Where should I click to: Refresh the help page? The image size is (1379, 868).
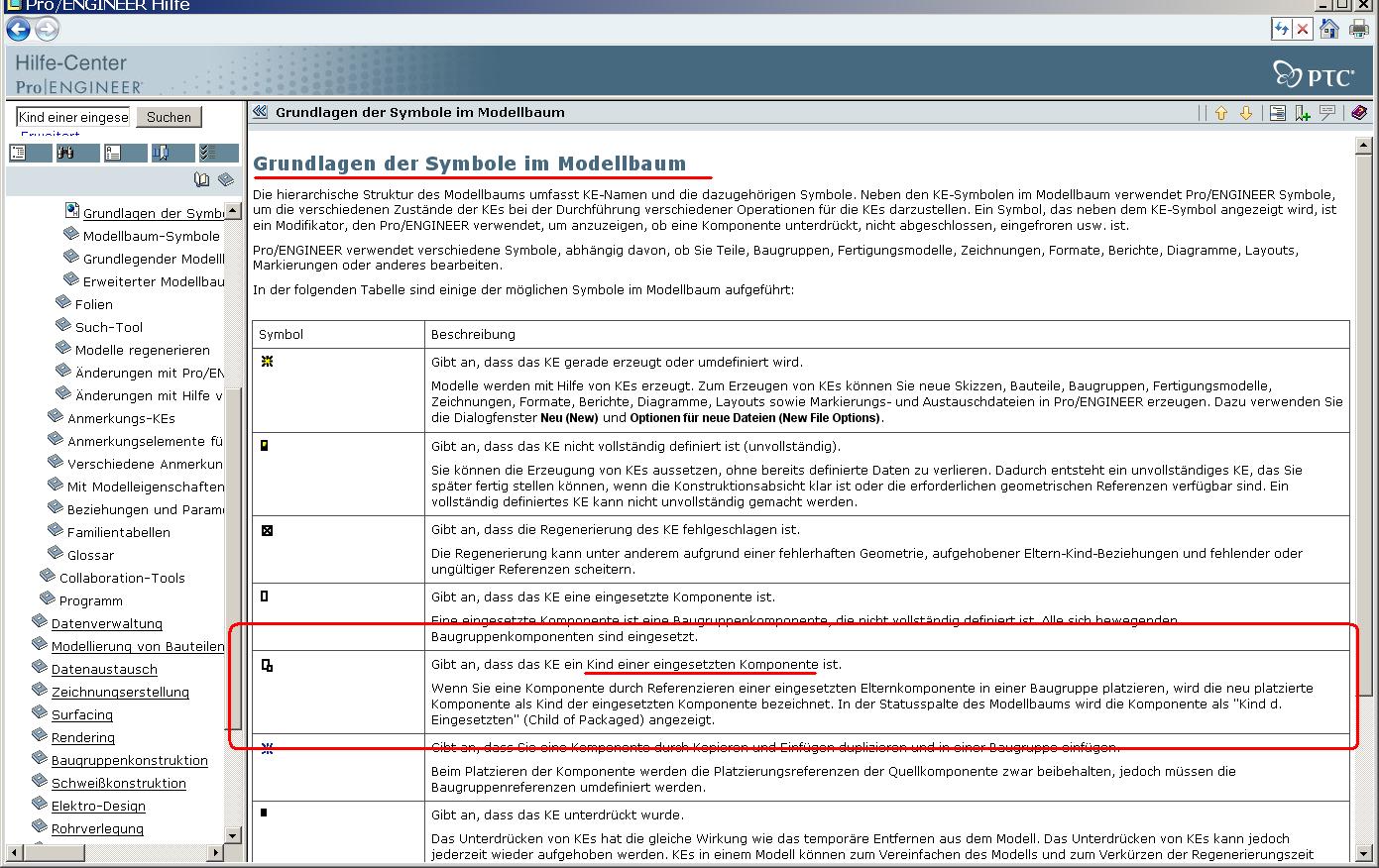coord(1282,30)
